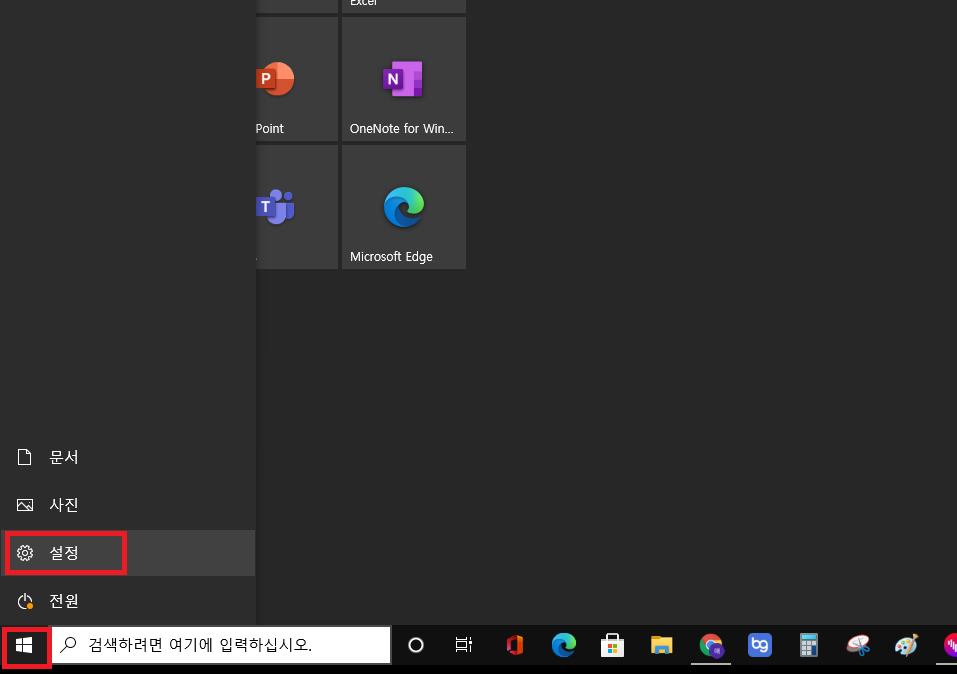Click the Windows Start button
957x674 pixels.
point(24,645)
